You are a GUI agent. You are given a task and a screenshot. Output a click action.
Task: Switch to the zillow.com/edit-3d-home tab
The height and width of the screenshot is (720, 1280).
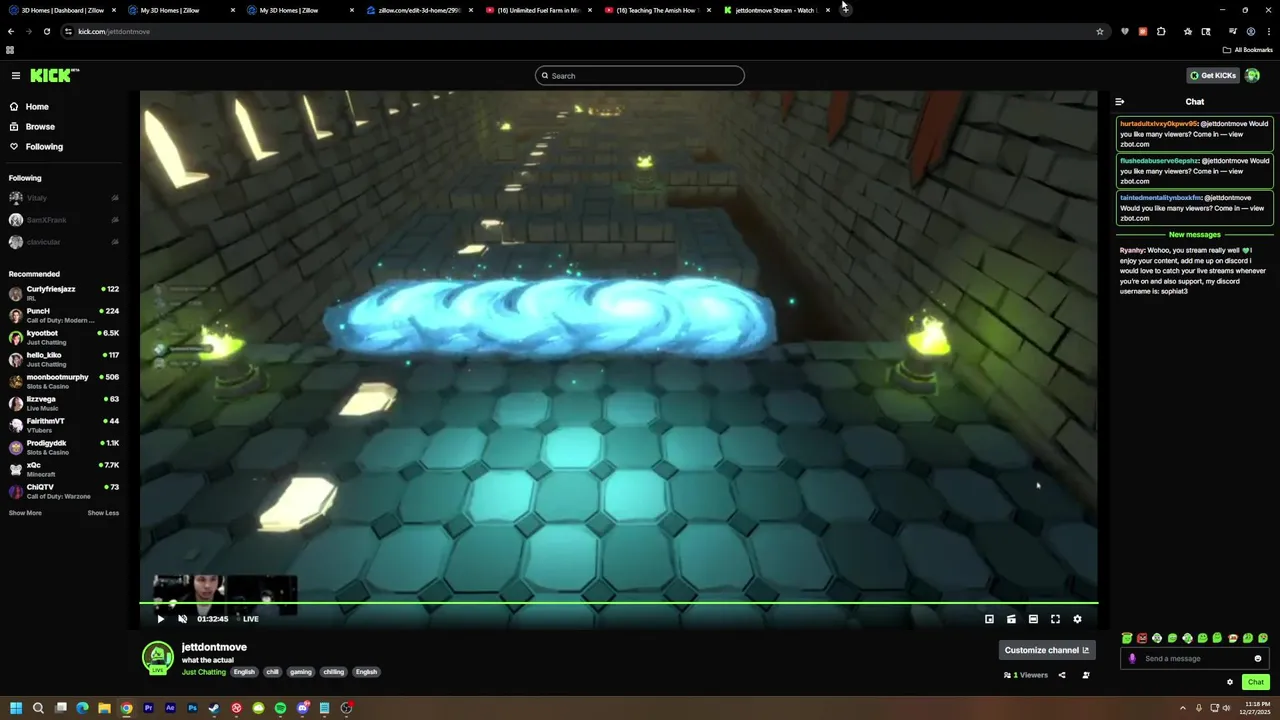[420, 10]
